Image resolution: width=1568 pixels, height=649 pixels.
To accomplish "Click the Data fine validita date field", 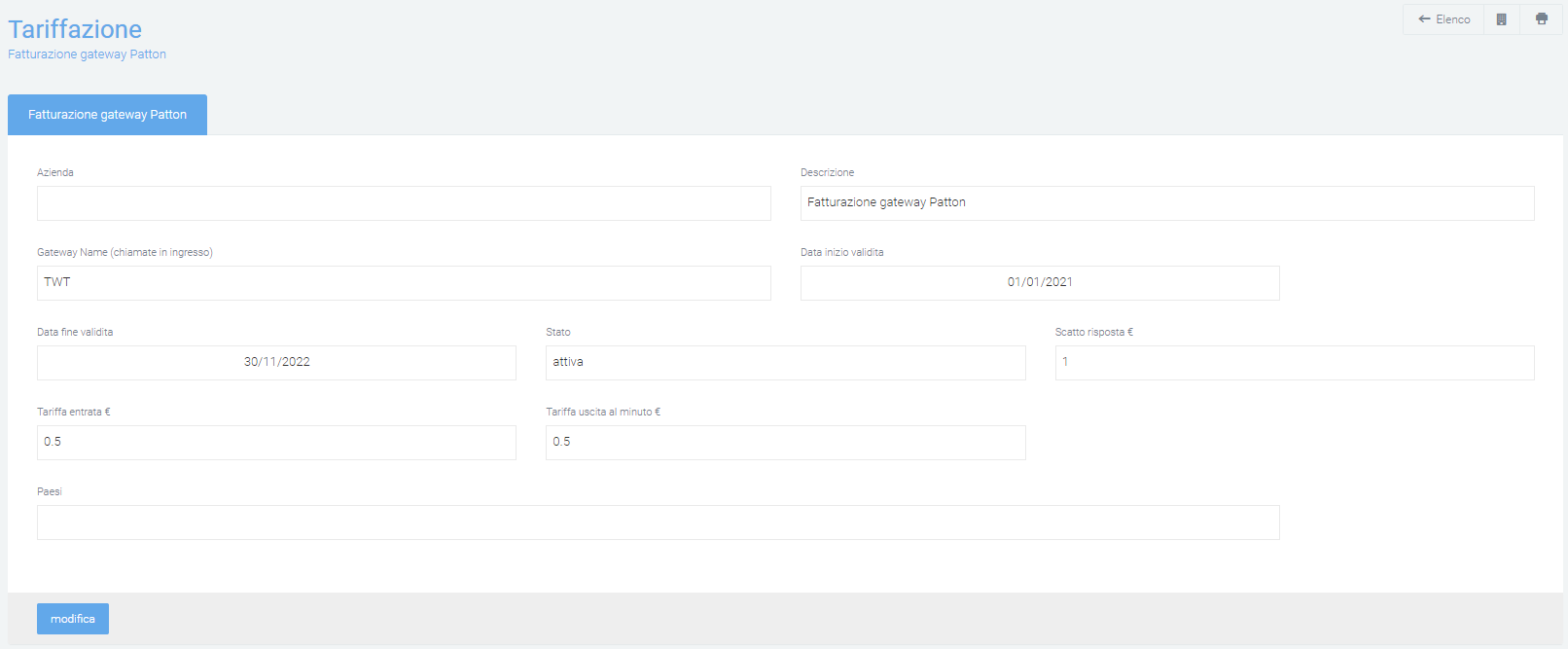I will coord(276,363).
